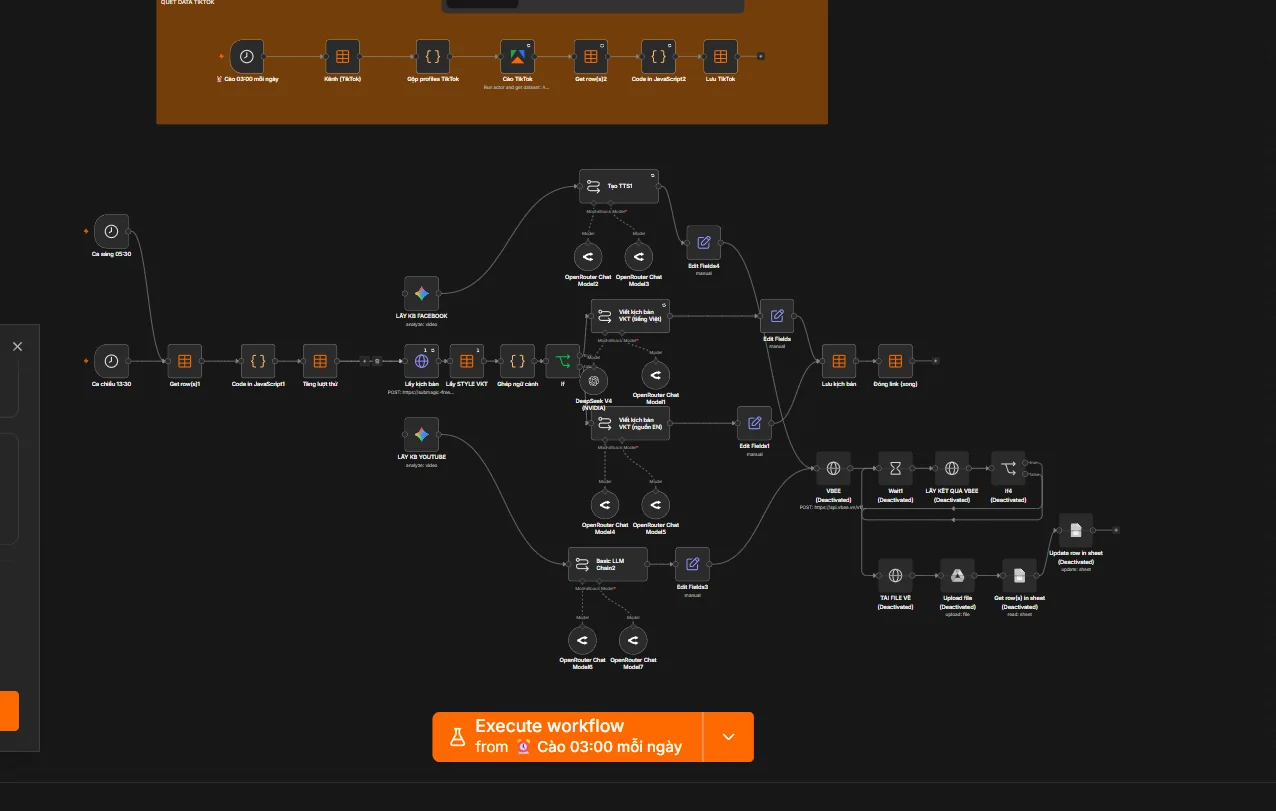Click the 'Viết kịch bản VKT (tiếng Việt)' chain node

[630, 316]
